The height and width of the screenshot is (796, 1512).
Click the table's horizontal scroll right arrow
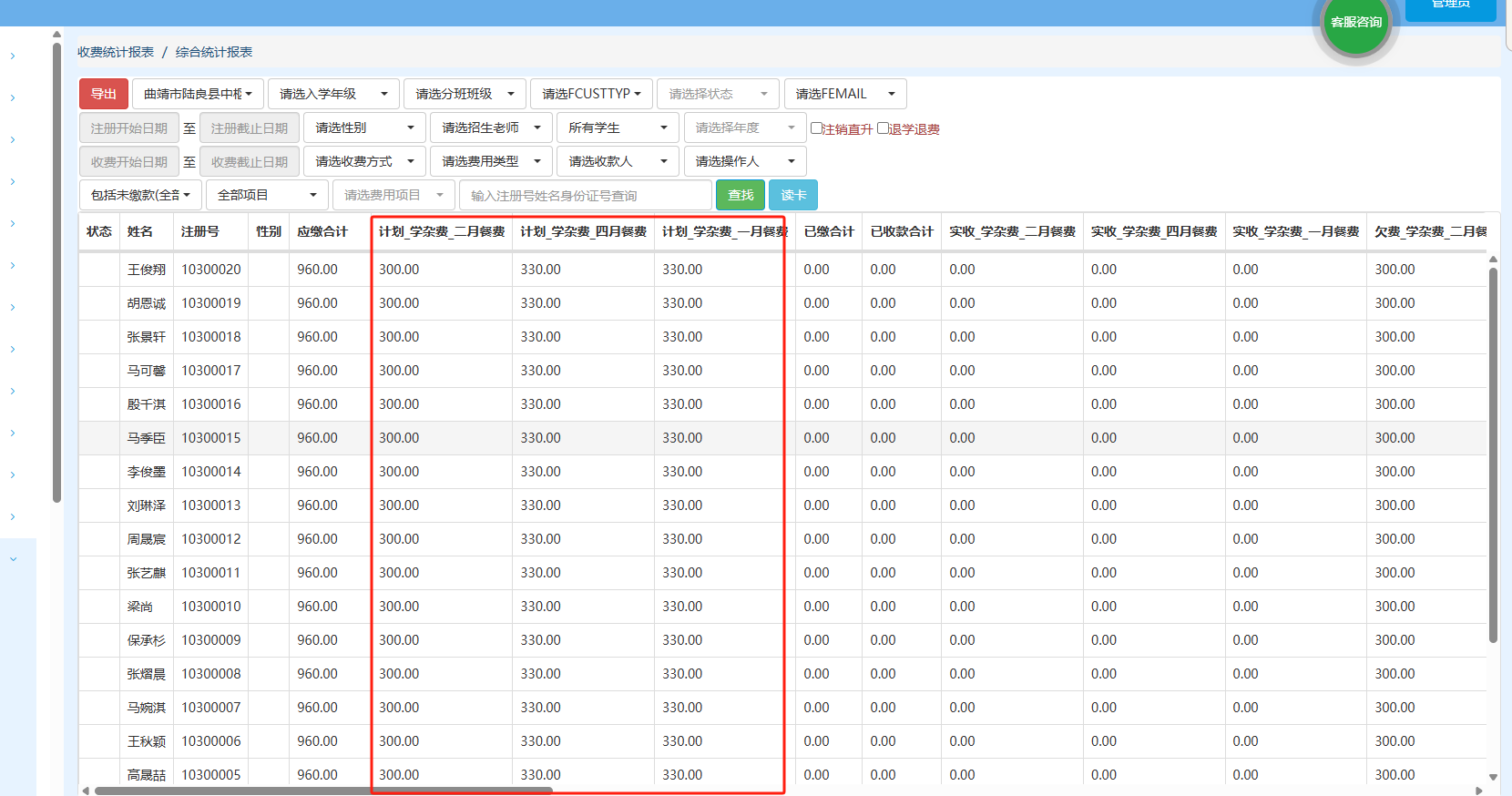1478,791
